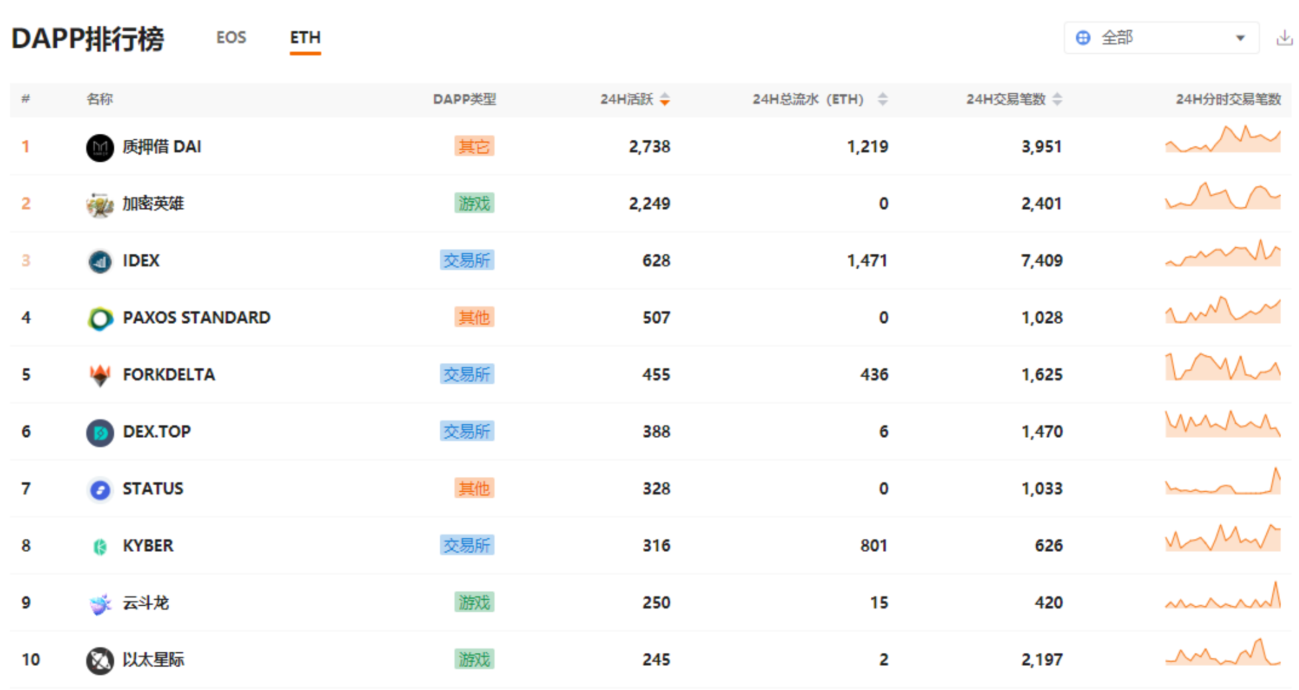Open the FORKDELTA fox logo

coord(100,376)
